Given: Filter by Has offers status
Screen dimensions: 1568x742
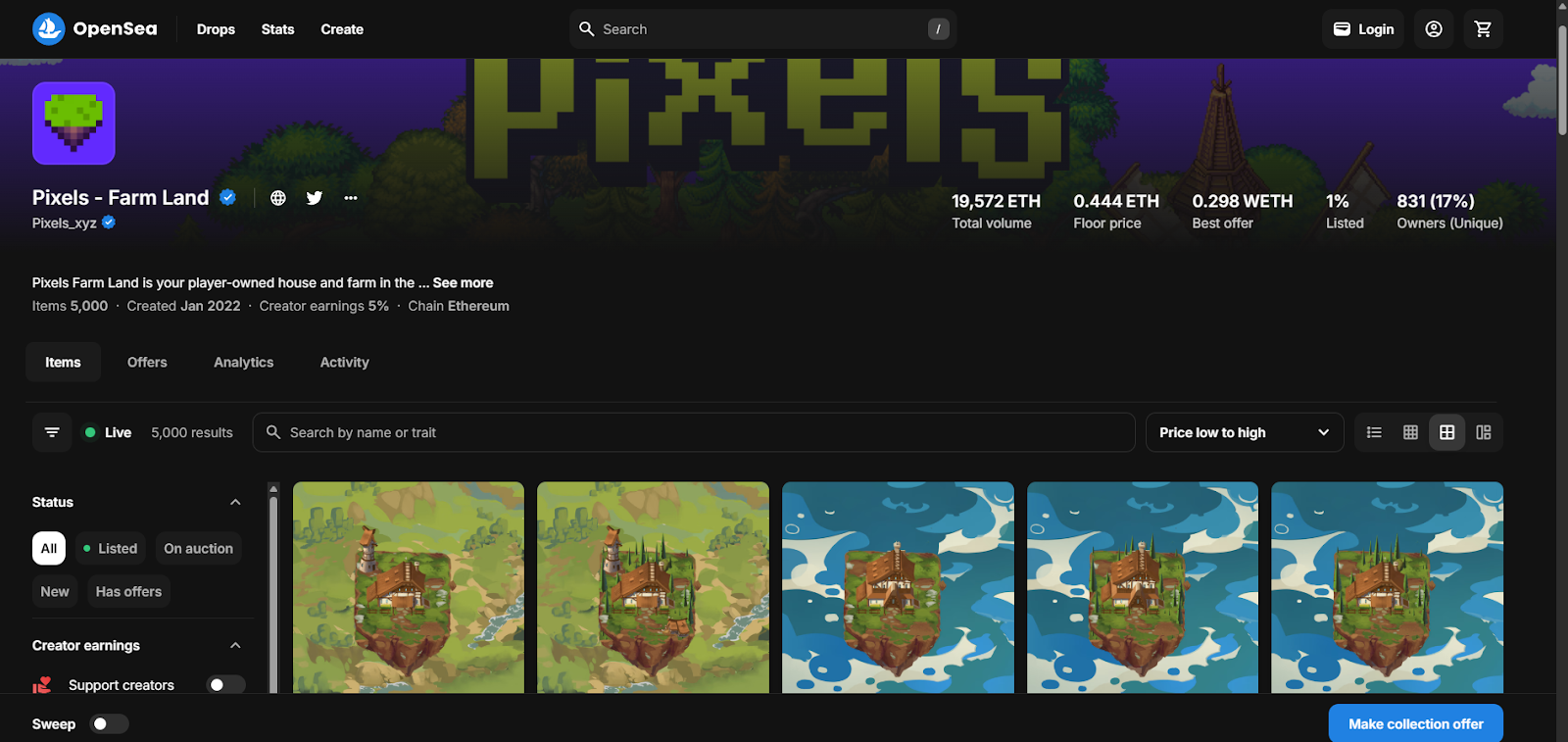Looking at the screenshot, I should pos(128,592).
